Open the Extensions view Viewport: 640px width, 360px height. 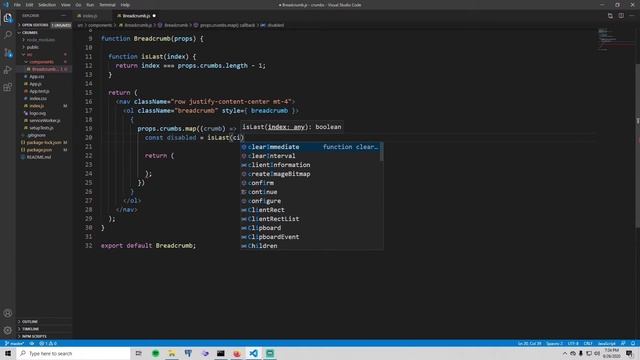click(8, 87)
